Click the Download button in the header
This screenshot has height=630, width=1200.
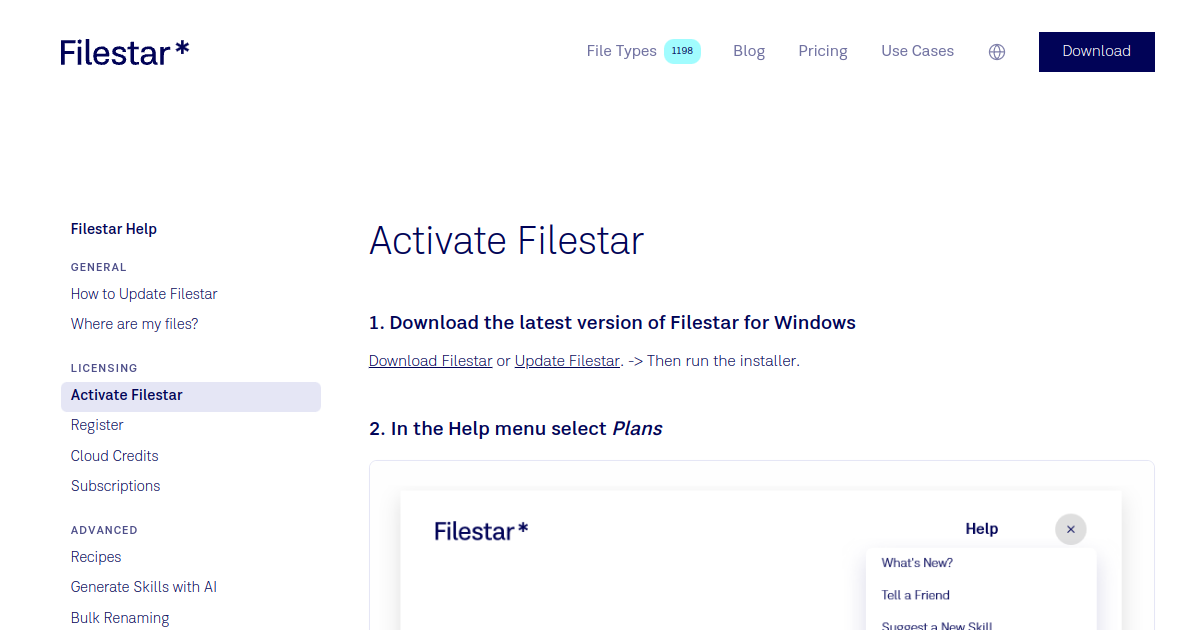click(1096, 51)
